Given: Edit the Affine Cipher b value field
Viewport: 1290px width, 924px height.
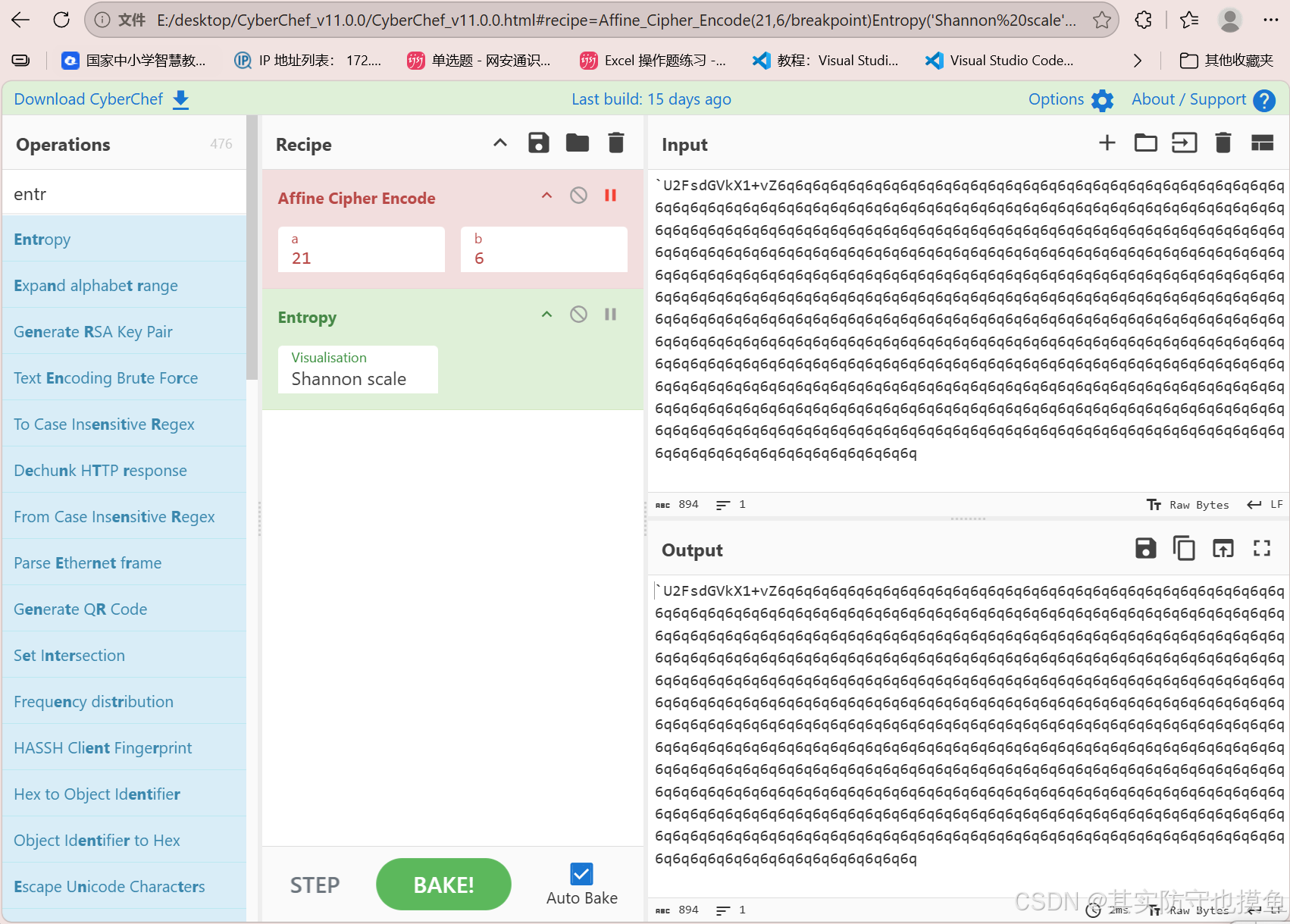Looking at the screenshot, I should pos(544,249).
